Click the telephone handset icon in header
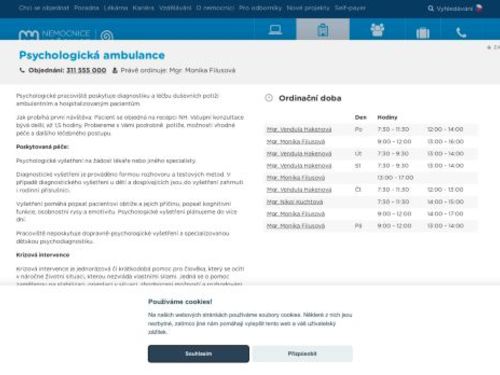The width and height of the screenshot is (500, 375). [x=461, y=33]
